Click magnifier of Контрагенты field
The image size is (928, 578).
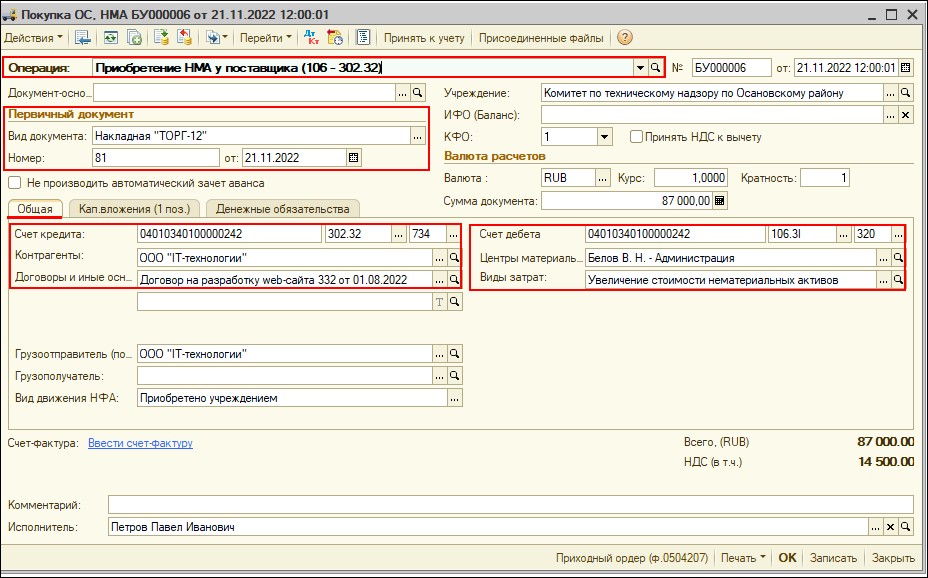point(454,257)
